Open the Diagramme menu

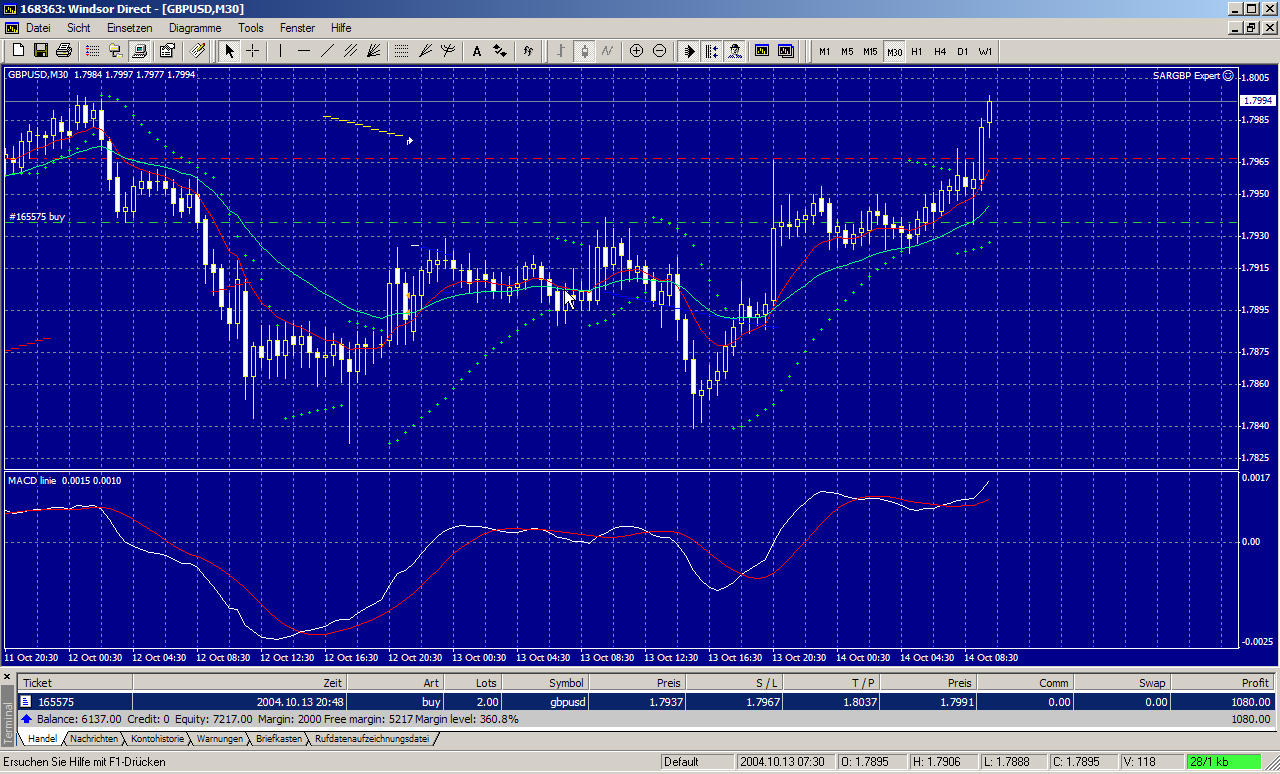click(194, 28)
